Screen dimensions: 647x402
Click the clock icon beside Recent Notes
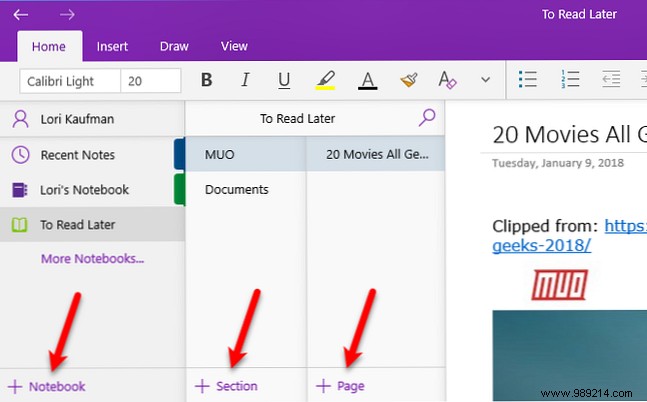(x=20, y=155)
